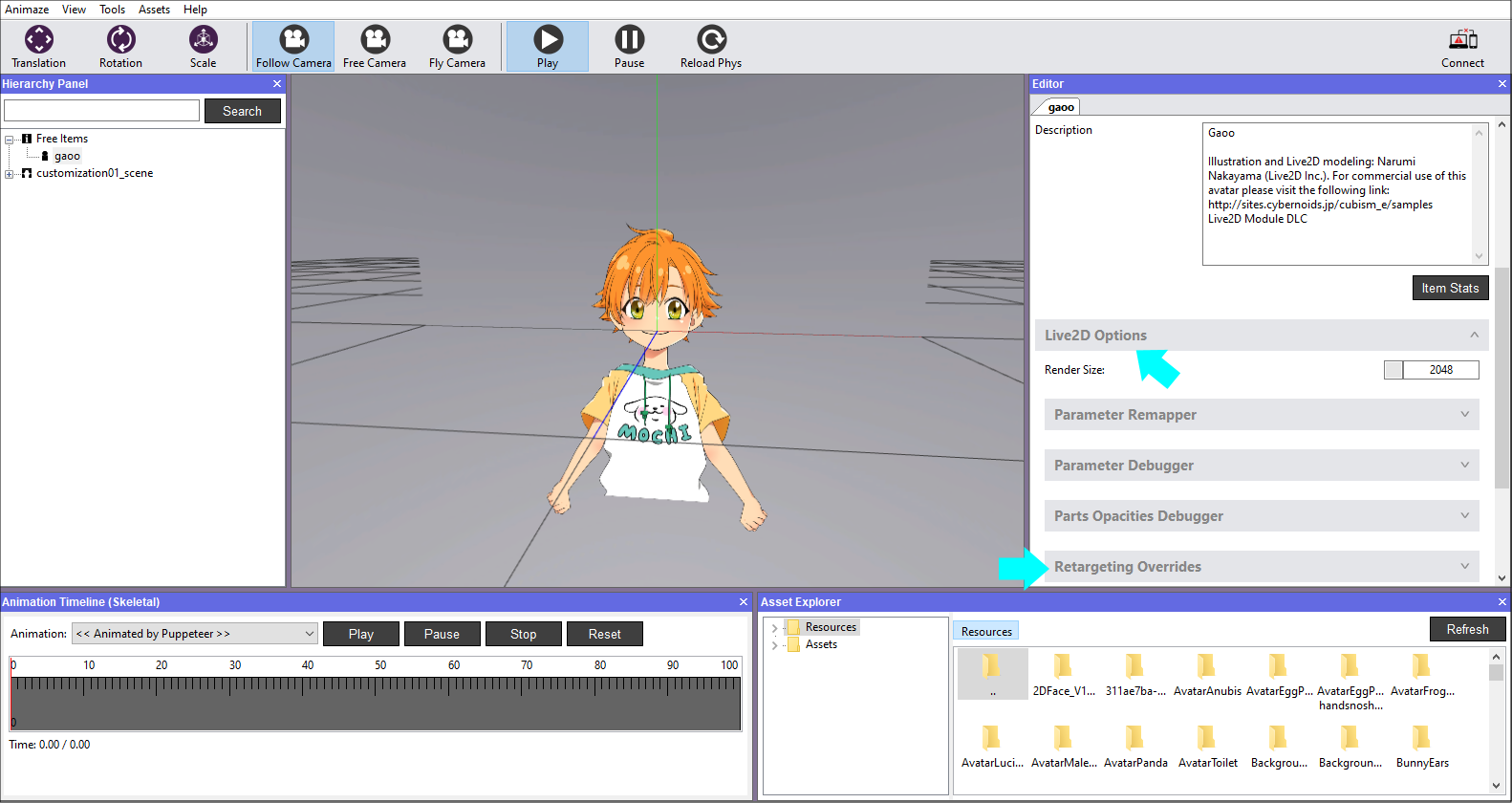1512x803 pixels.
Task: Click the timeline Play button
Action: [x=360, y=634]
